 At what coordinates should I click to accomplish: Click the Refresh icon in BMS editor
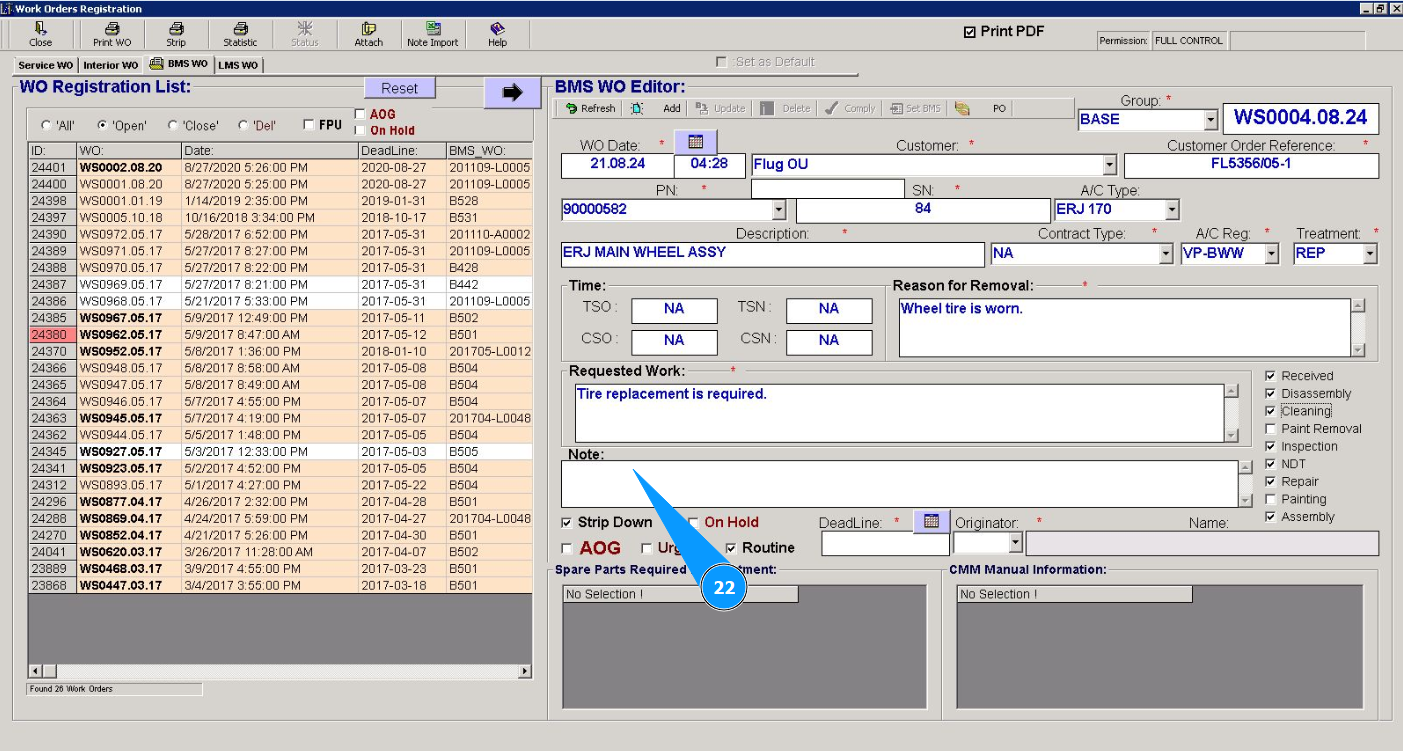click(x=572, y=109)
